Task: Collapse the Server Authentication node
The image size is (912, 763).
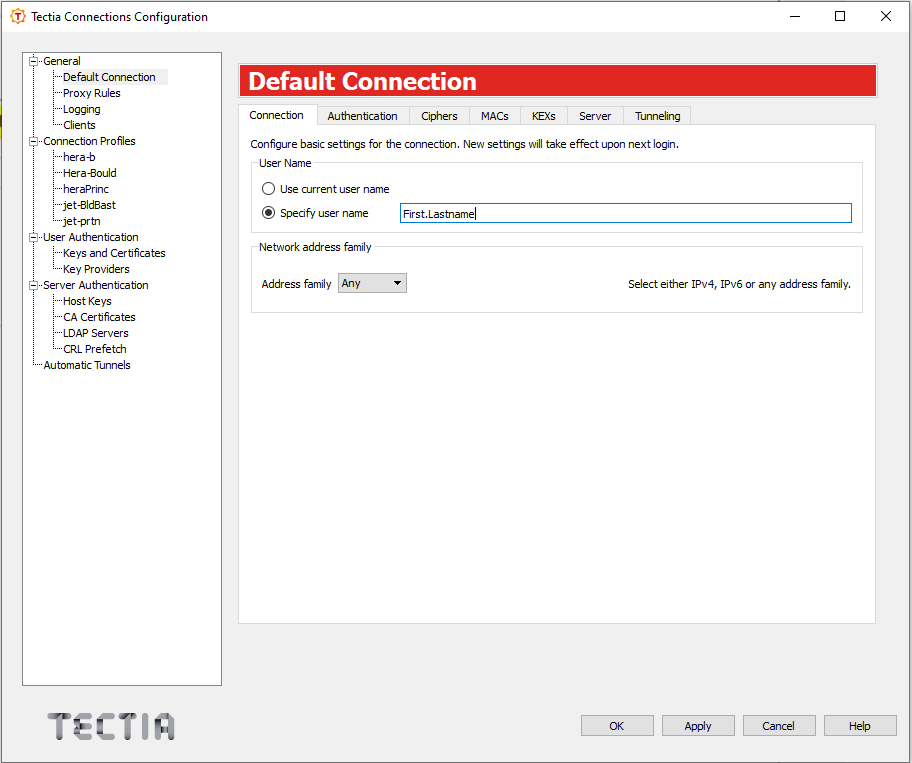Action: [x=34, y=286]
